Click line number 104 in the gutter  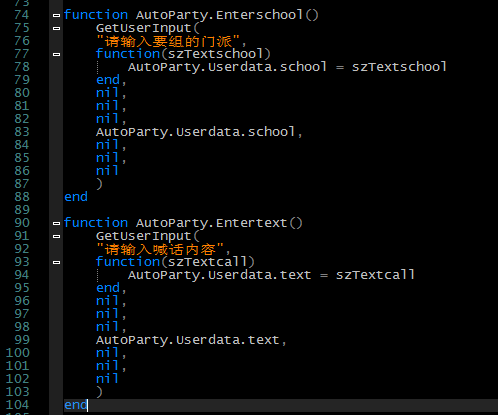coord(18,405)
